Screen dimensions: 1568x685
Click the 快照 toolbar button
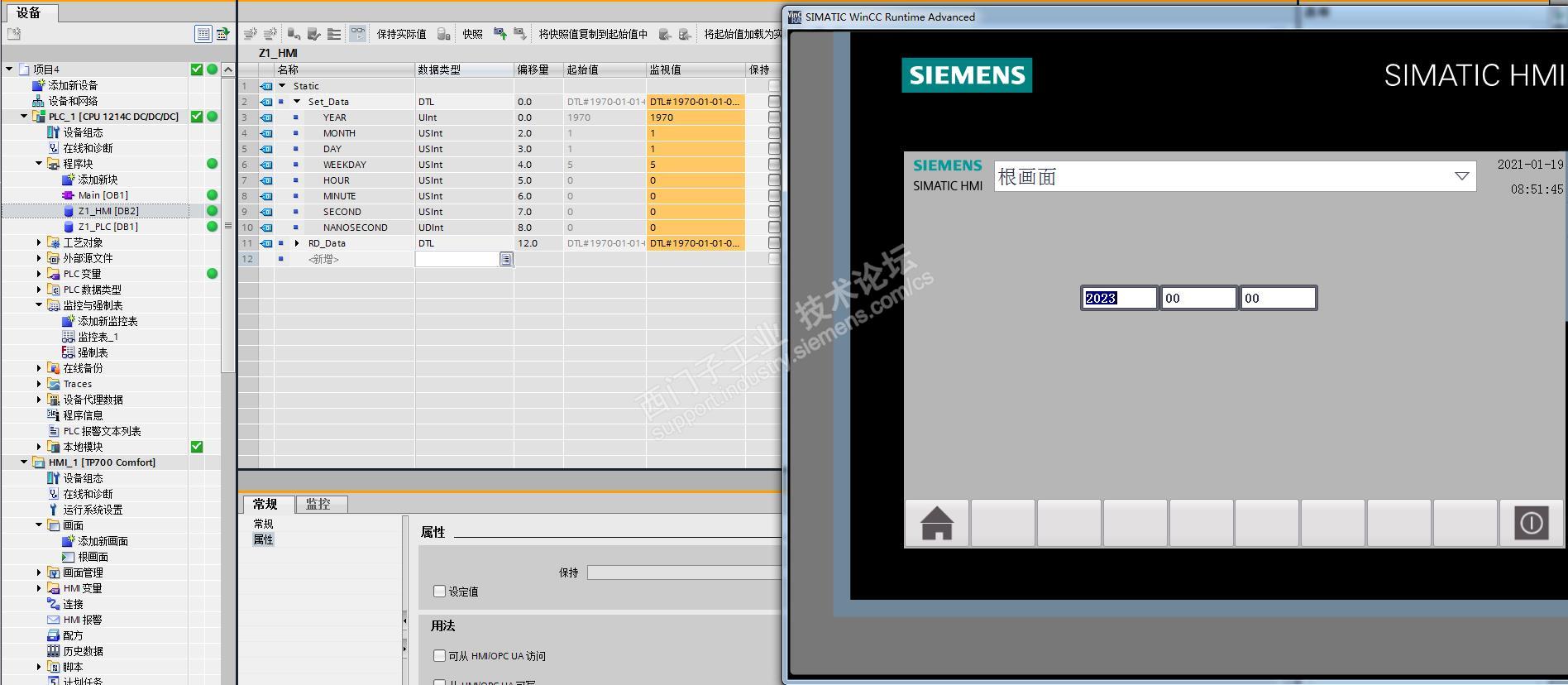472,34
